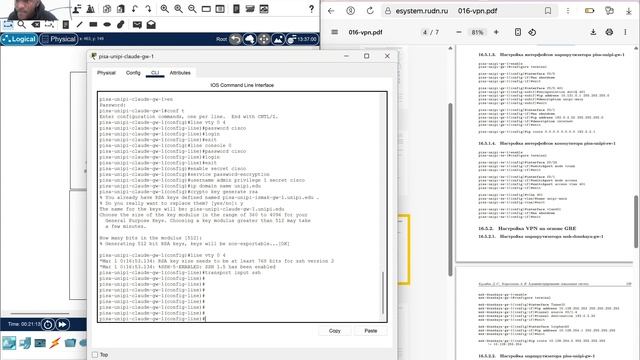This screenshot has width=640, height=360.
Task: Reset simulation time with the power cycle button
Action: [48, 324]
